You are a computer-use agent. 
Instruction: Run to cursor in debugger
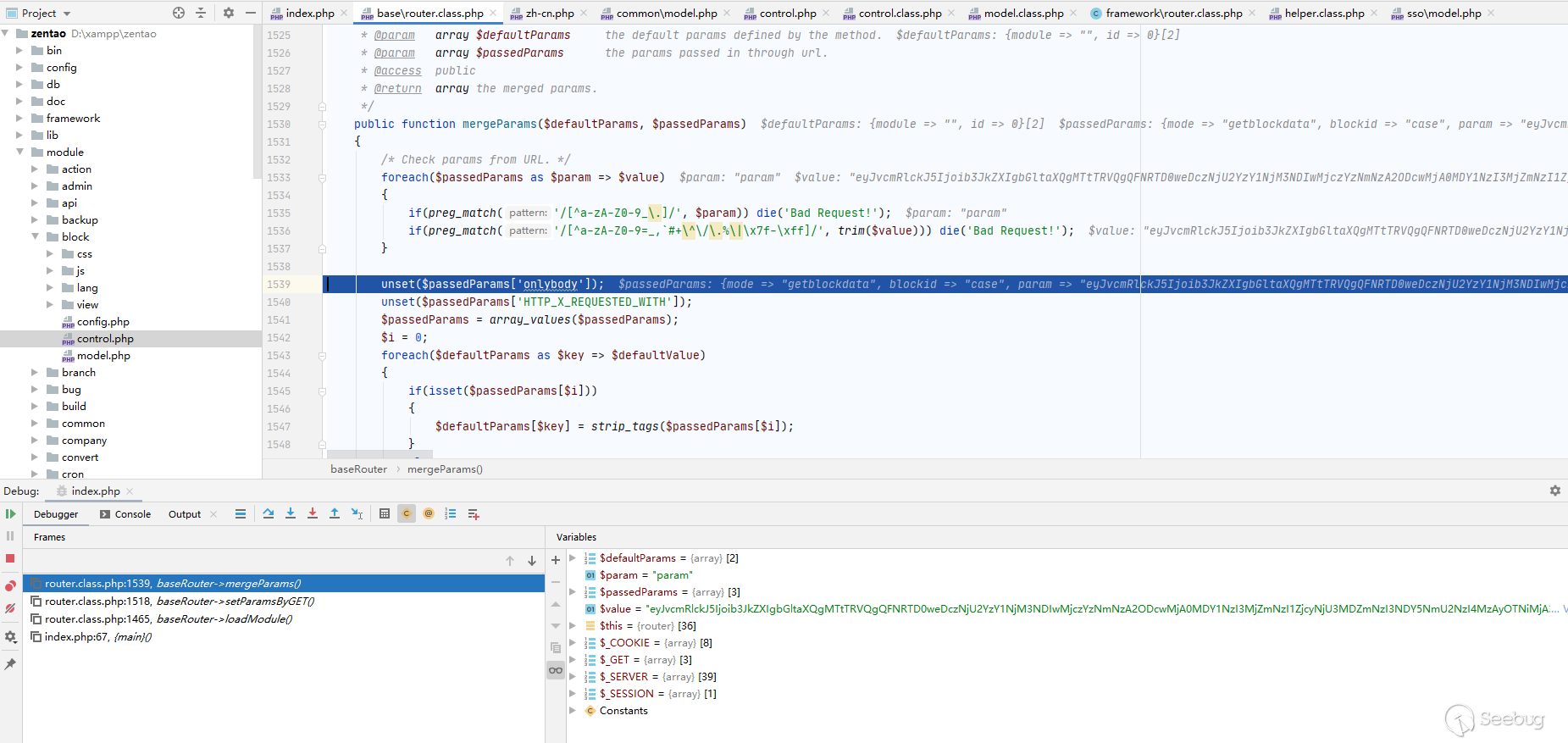tap(357, 513)
